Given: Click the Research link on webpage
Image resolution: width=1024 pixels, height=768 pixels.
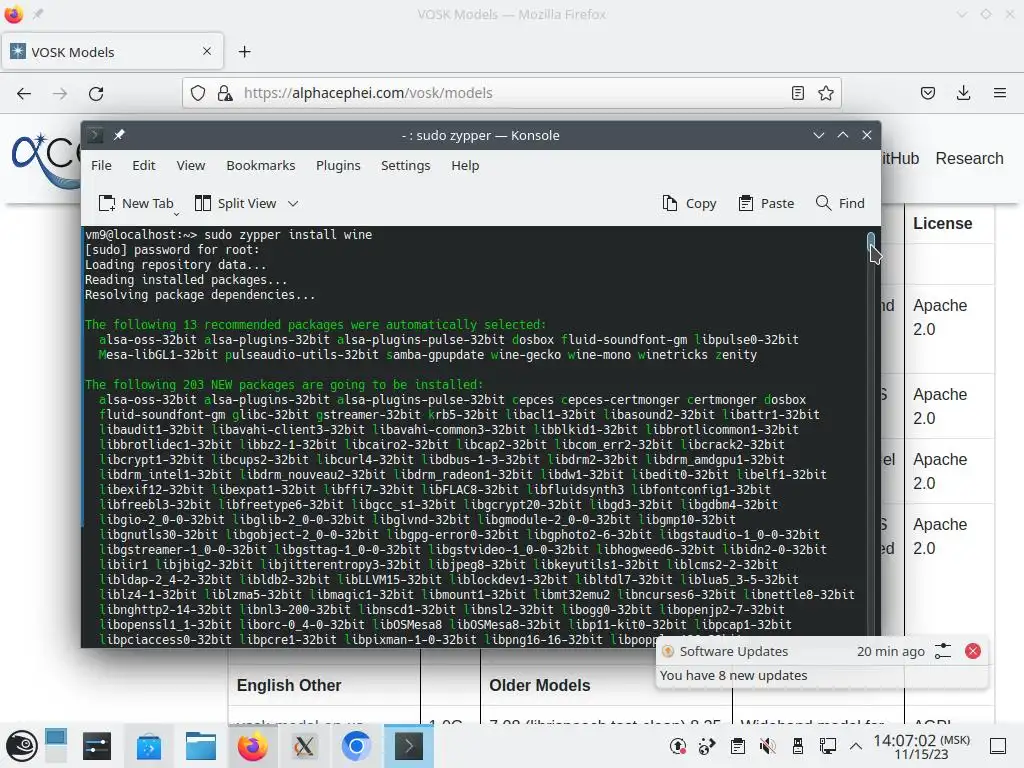Looking at the screenshot, I should click(x=969, y=158).
